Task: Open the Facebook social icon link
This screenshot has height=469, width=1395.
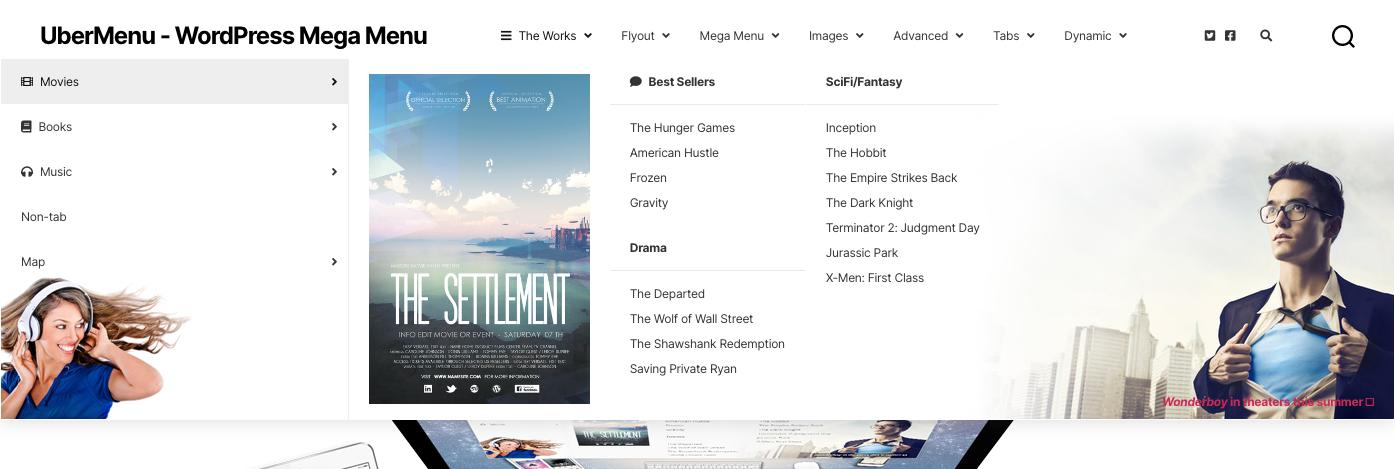Action: tap(1230, 36)
